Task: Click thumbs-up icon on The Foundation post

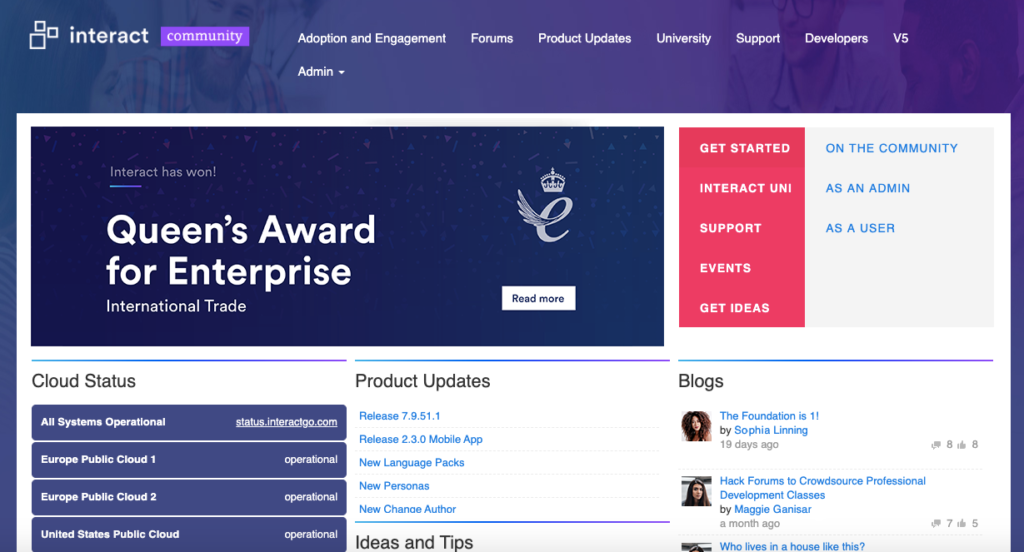Action: [961, 445]
